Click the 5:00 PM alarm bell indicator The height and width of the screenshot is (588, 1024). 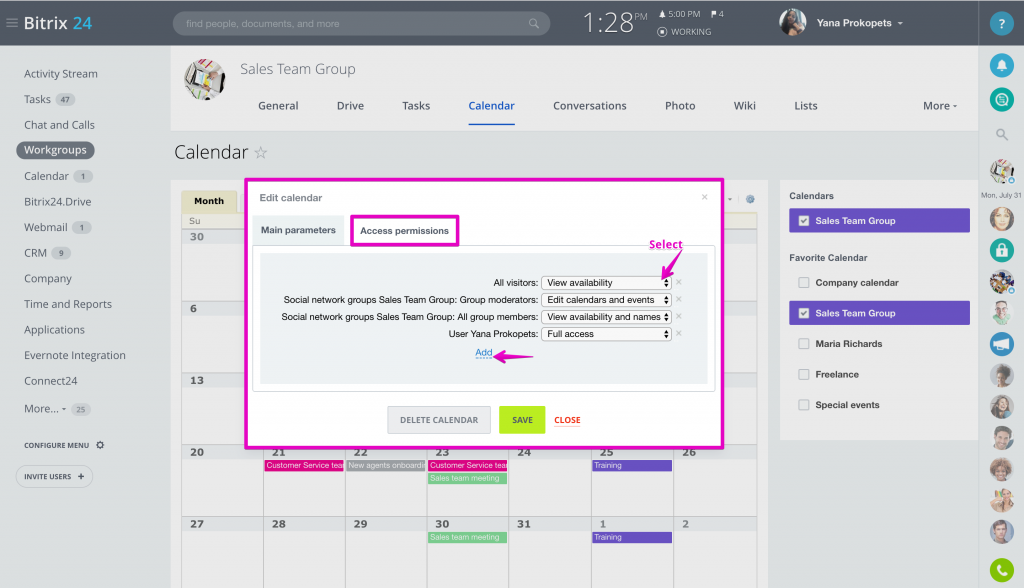click(x=679, y=14)
